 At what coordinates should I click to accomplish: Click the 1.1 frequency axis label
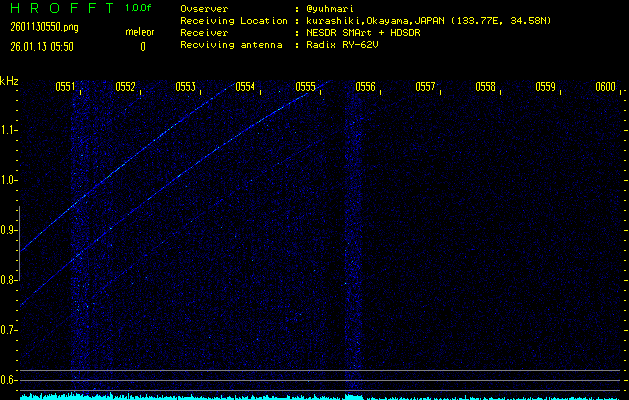point(9,130)
